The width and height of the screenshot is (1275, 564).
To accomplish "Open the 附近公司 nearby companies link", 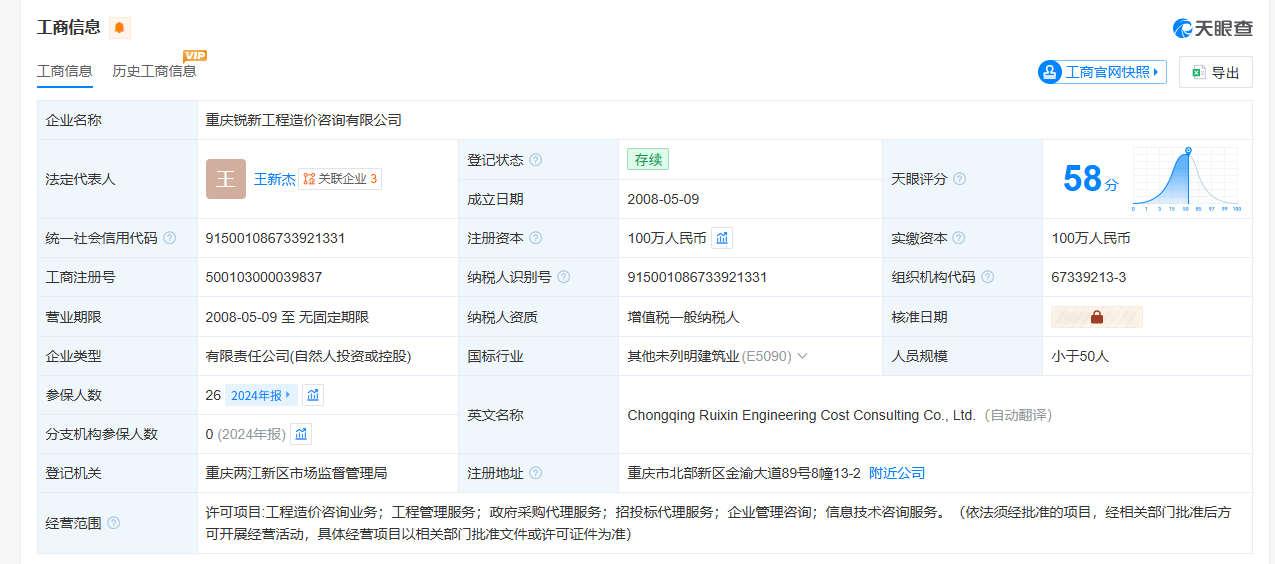I will (x=896, y=473).
